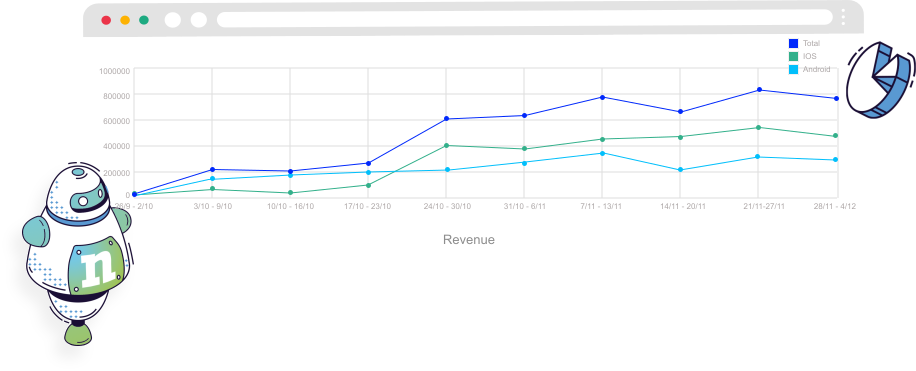Select IOS data point for 24/10 - 30/10

point(446,145)
